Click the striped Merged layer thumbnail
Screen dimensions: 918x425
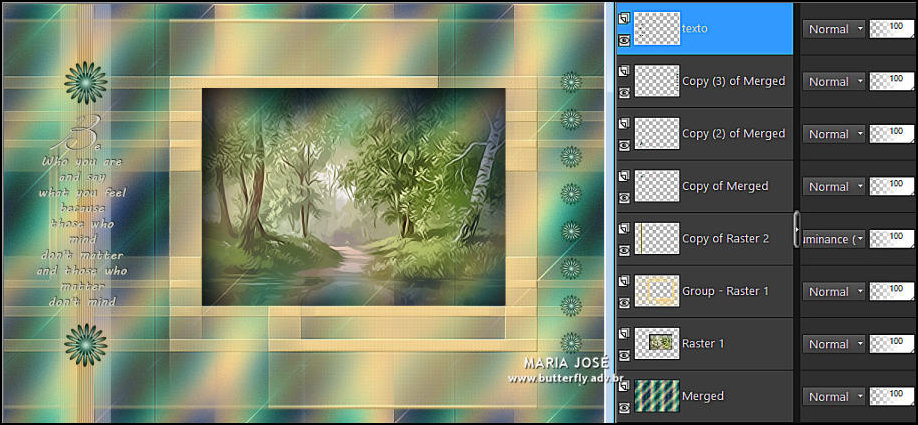657,396
